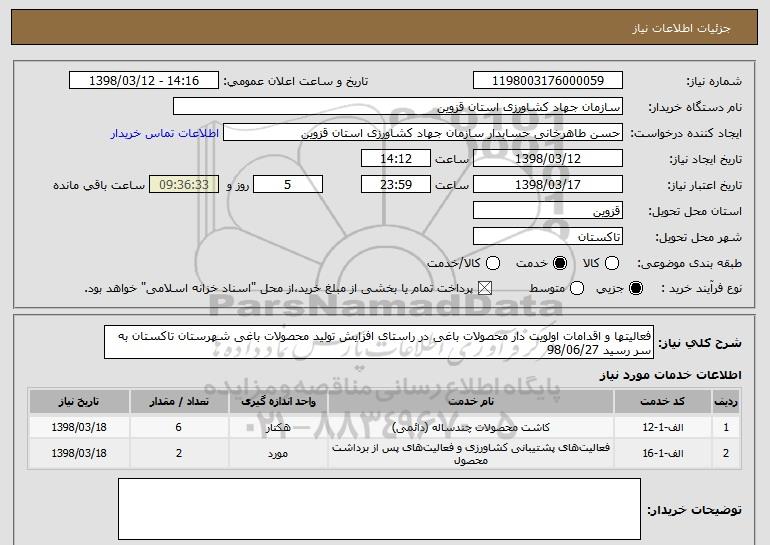Choose متوسط purchase process radio

pos(577,288)
